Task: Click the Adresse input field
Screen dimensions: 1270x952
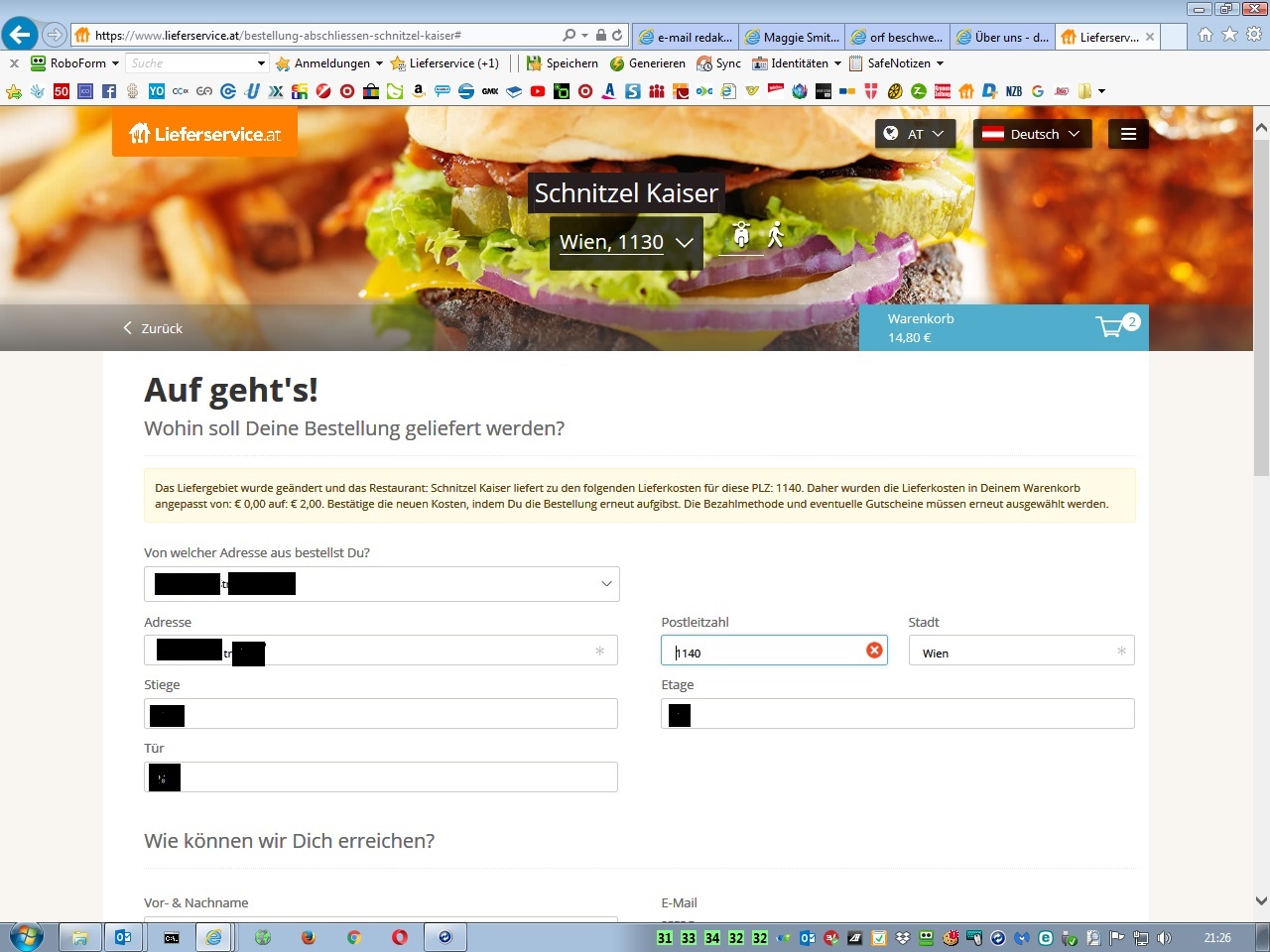Action: coord(381,651)
